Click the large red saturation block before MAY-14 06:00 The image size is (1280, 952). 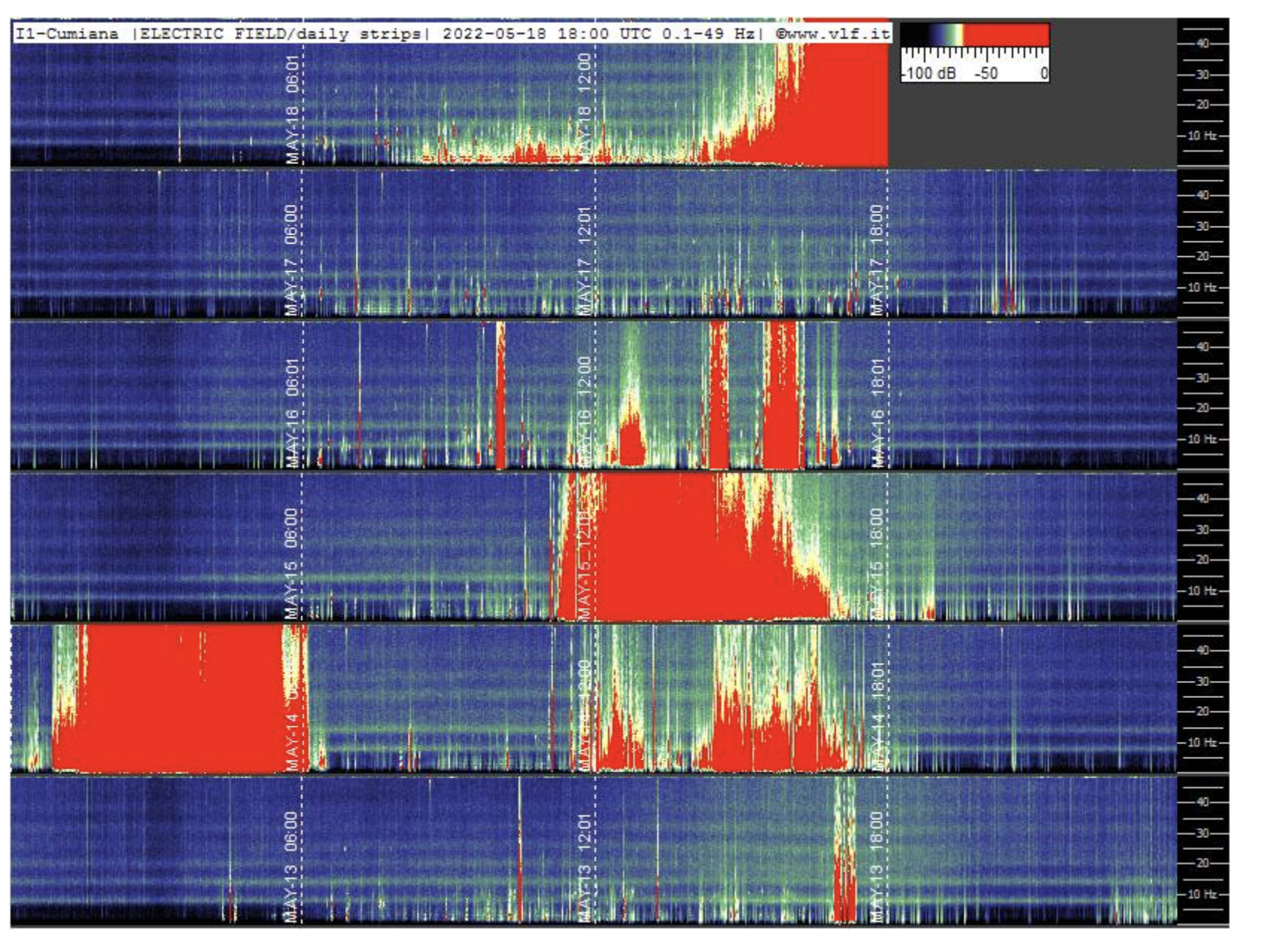click(179, 699)
